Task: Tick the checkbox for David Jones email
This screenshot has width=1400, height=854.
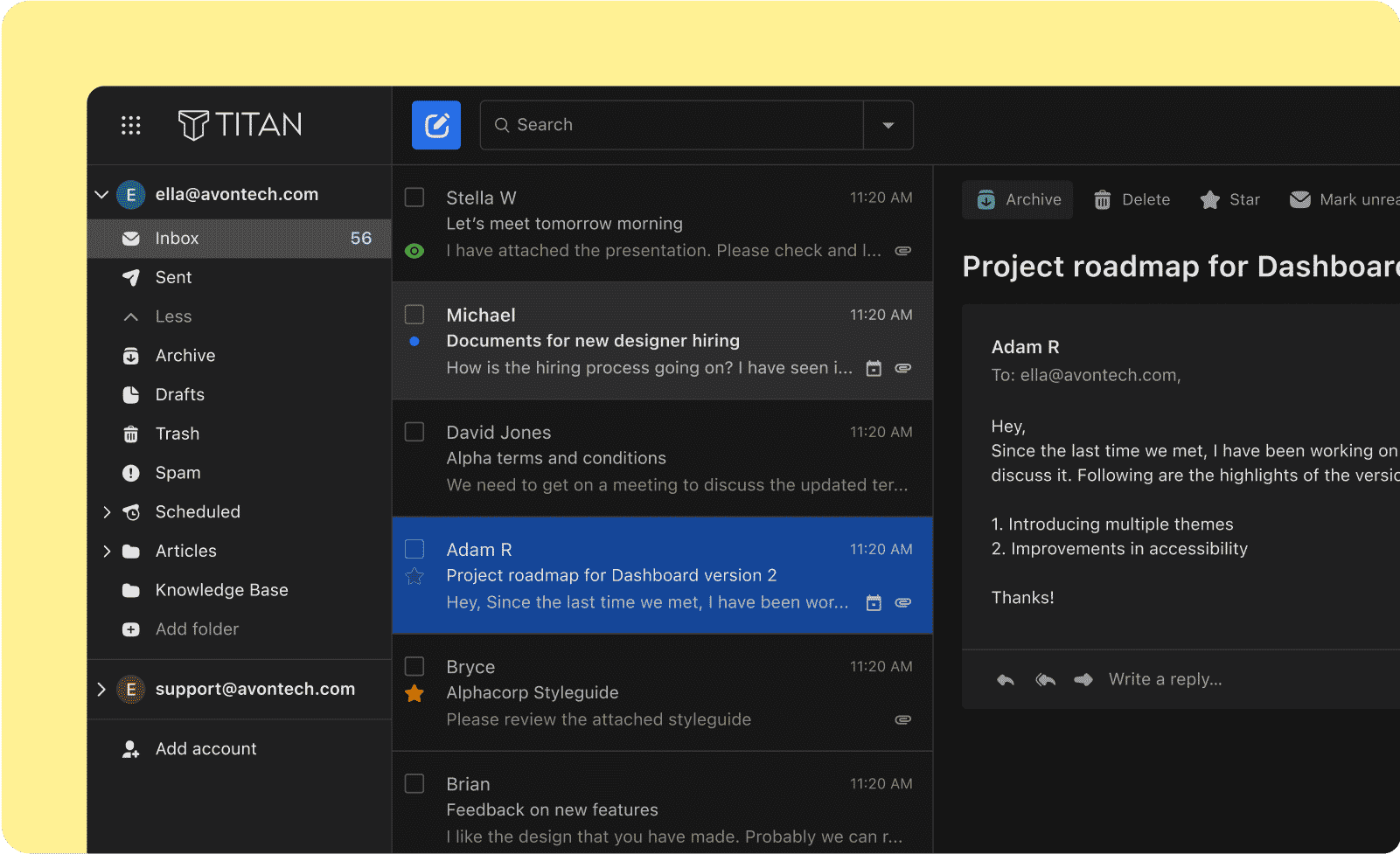Action: [414, 432]
